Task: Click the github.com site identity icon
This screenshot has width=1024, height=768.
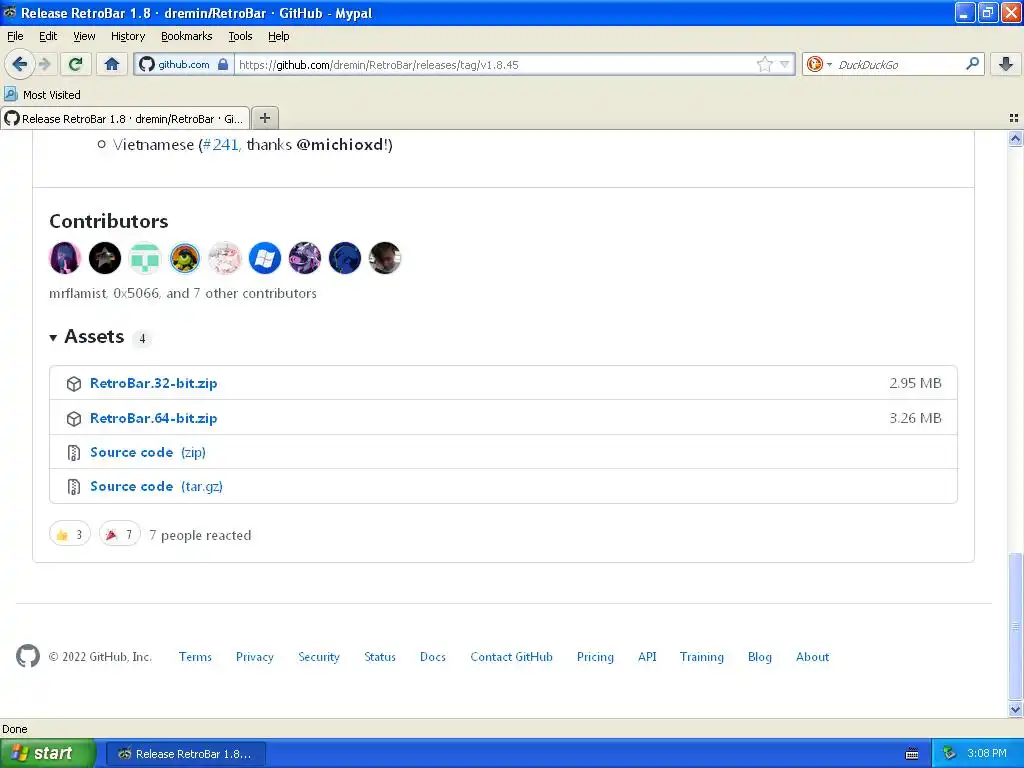Action: tap(184, 65)
